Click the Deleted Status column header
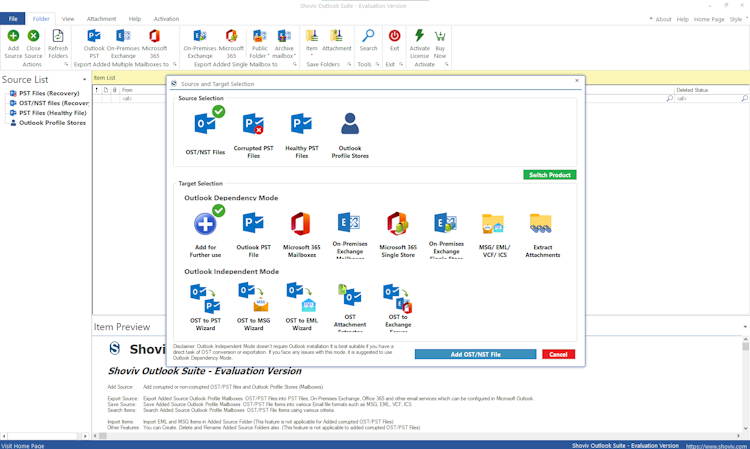 (711, 90)
